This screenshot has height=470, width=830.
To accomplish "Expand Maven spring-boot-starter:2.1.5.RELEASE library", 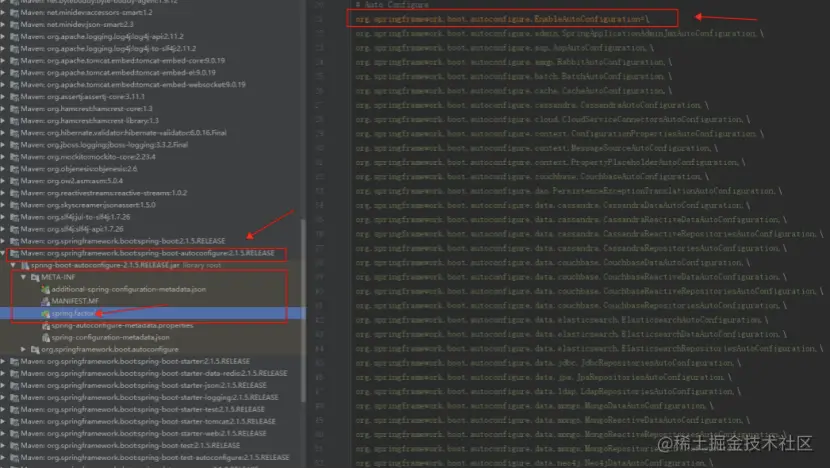I will point(4,361).
